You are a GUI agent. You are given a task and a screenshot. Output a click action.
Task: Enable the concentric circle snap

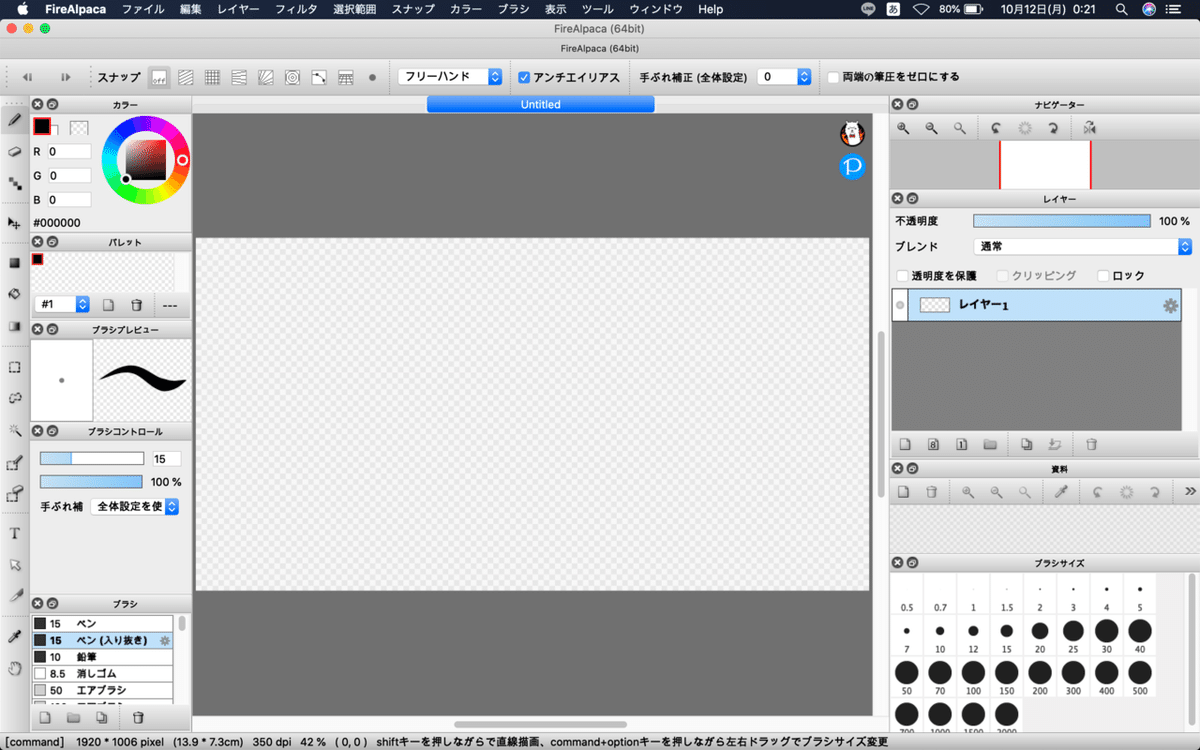tap(292, 77)
